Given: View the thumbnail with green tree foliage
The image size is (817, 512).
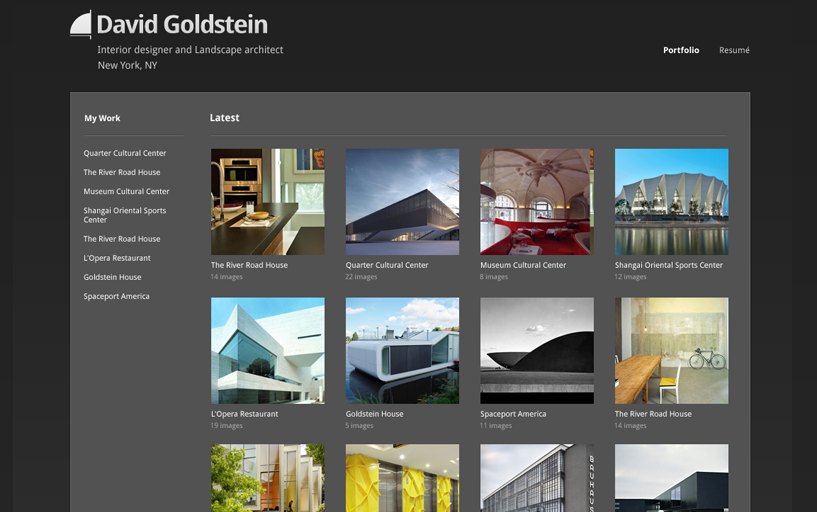Looking at the screenshot, I should pos(268,478).
